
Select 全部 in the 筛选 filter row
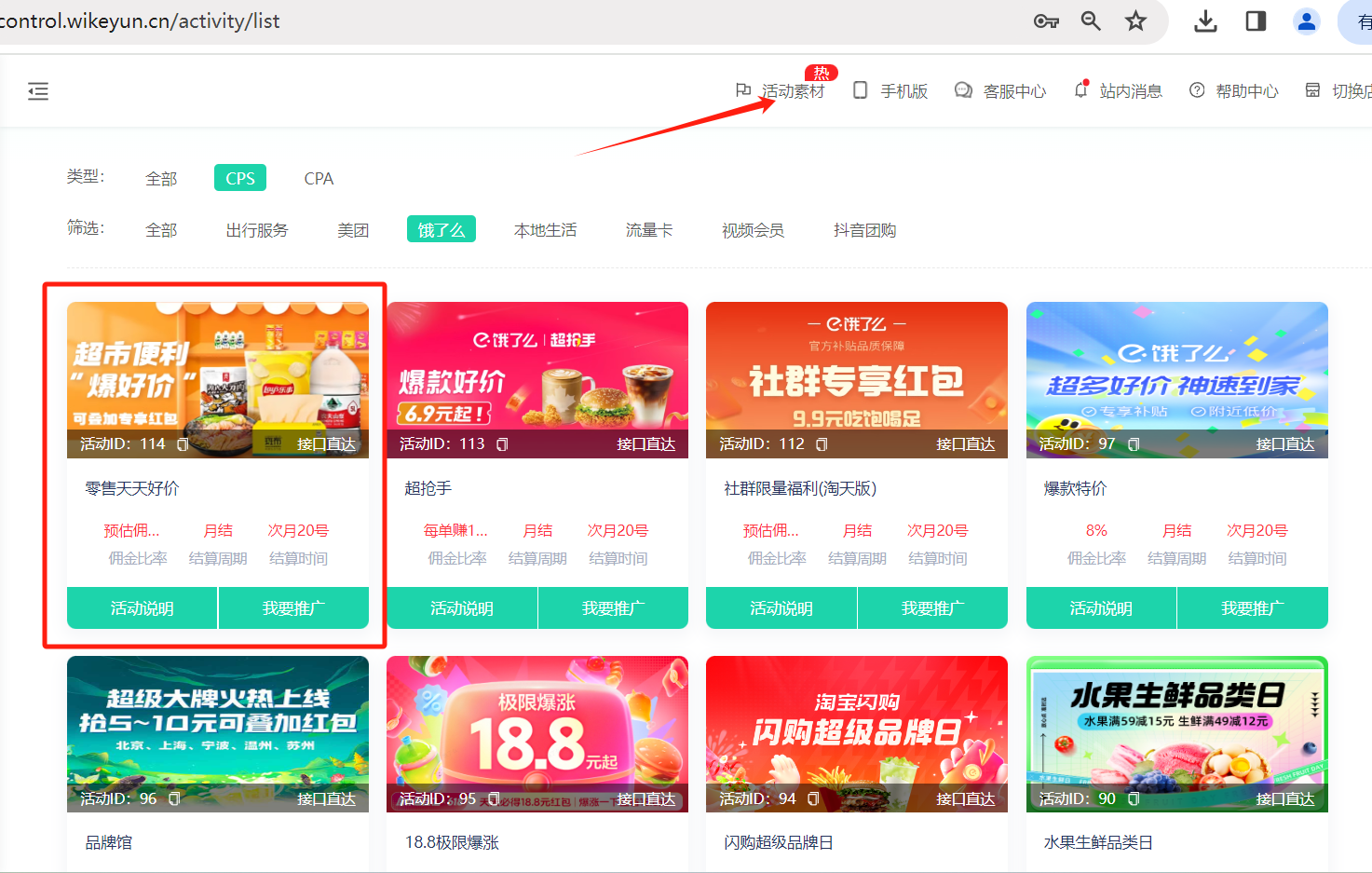click(161, 230)
